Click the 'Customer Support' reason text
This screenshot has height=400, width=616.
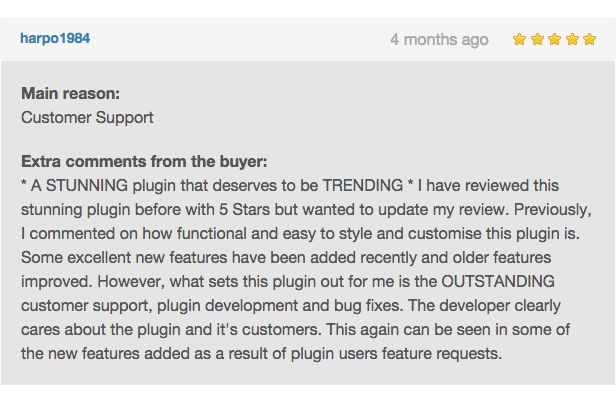[87, 118]
